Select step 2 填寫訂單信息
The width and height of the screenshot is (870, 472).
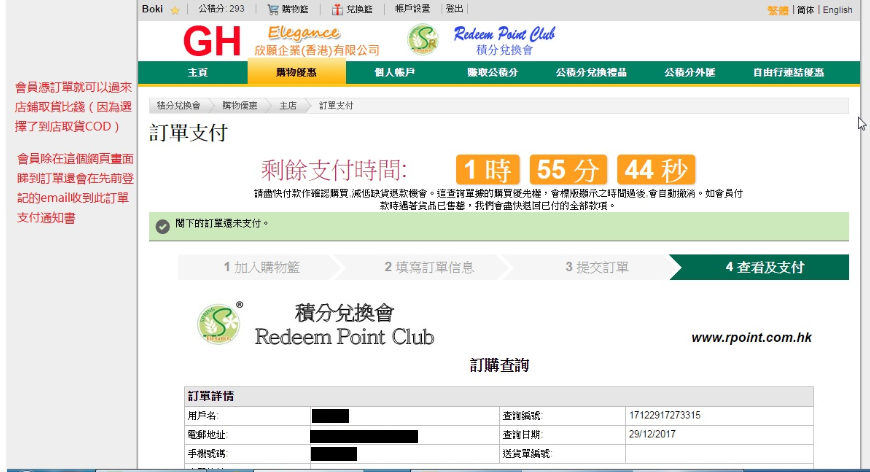(429, 267)
